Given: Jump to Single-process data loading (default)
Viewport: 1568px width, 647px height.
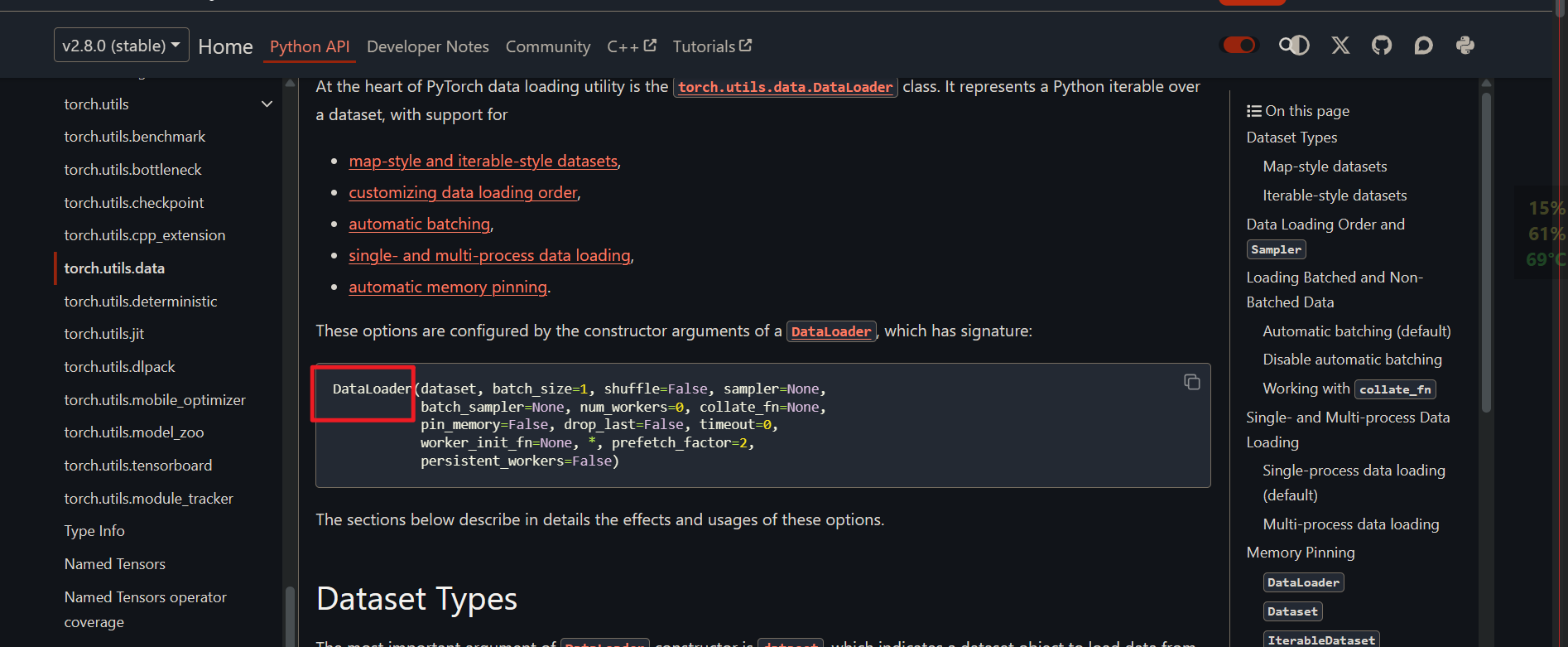Looking at the screenshot, I should coord(1354,483).
